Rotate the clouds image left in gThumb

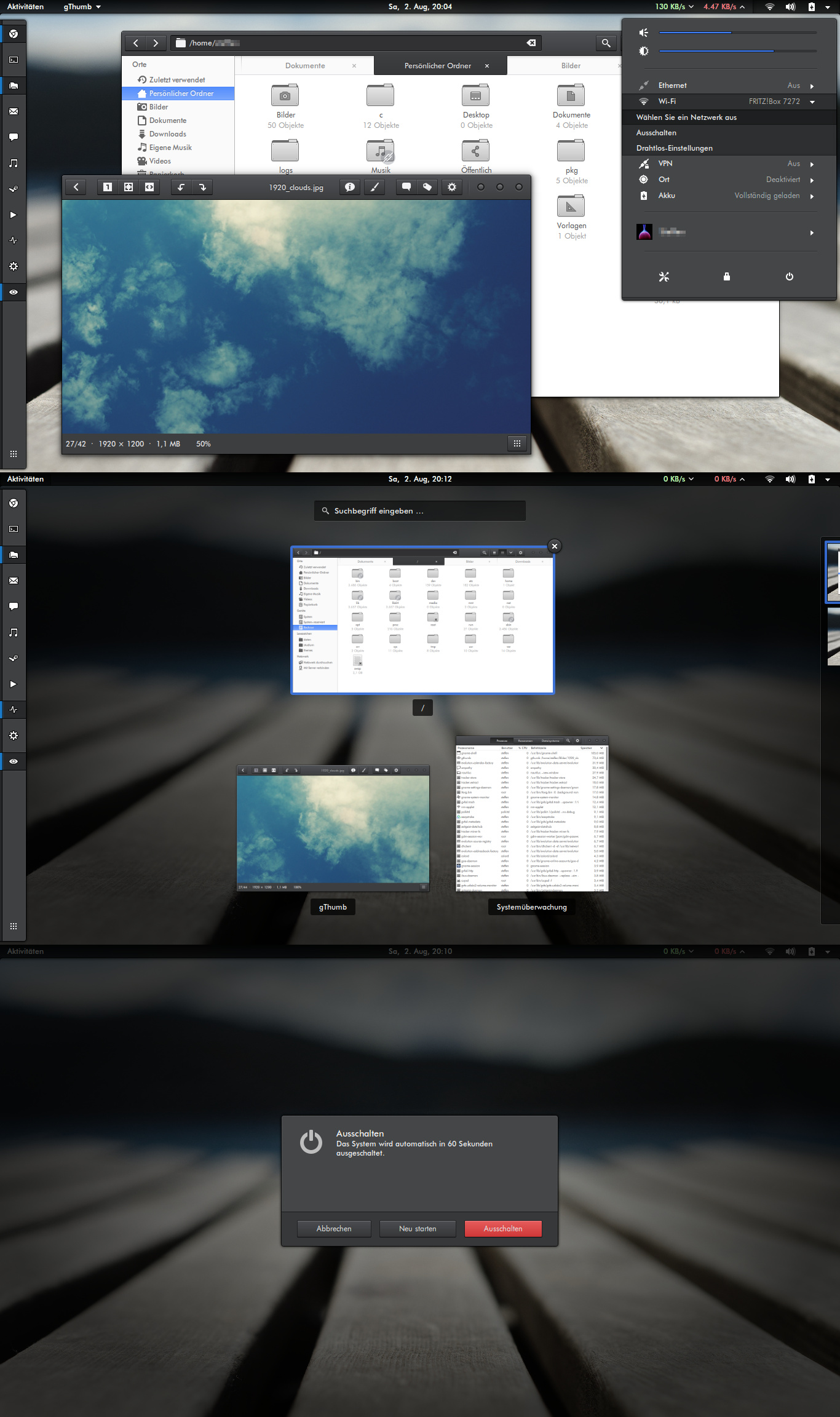point(181,187)
